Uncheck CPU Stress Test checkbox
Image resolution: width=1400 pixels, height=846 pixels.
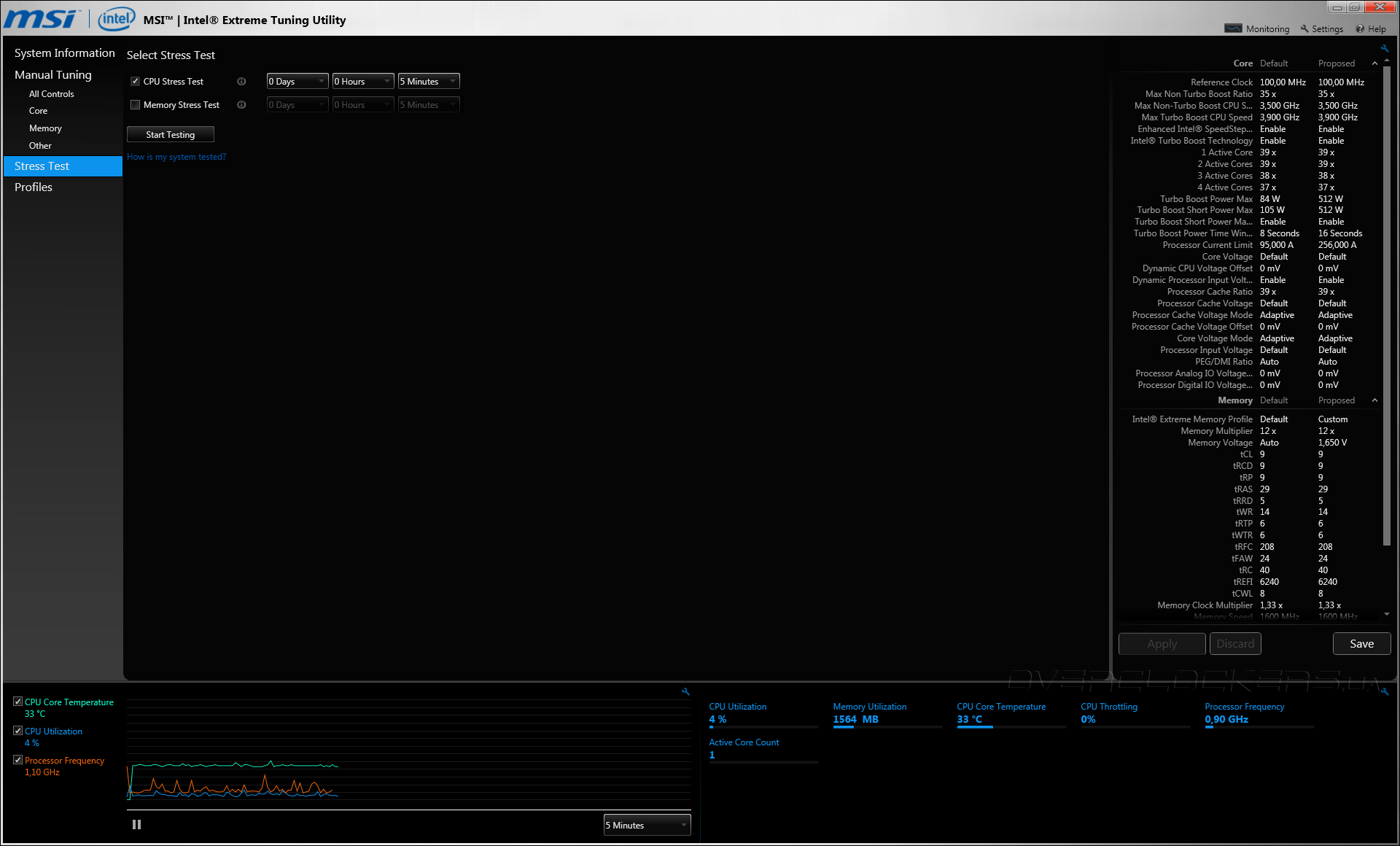135,82
